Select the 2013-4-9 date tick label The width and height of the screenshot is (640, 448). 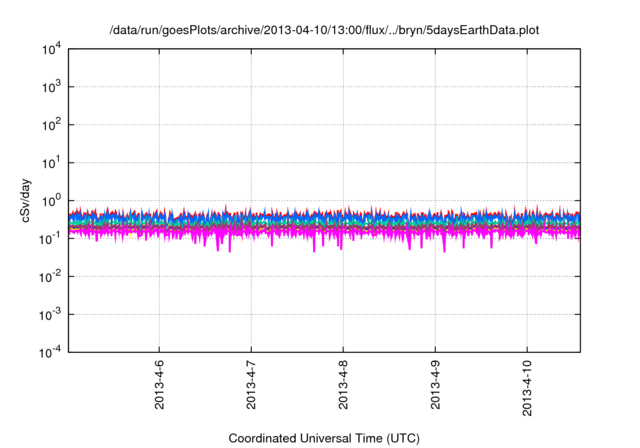(x=436, y=385)
